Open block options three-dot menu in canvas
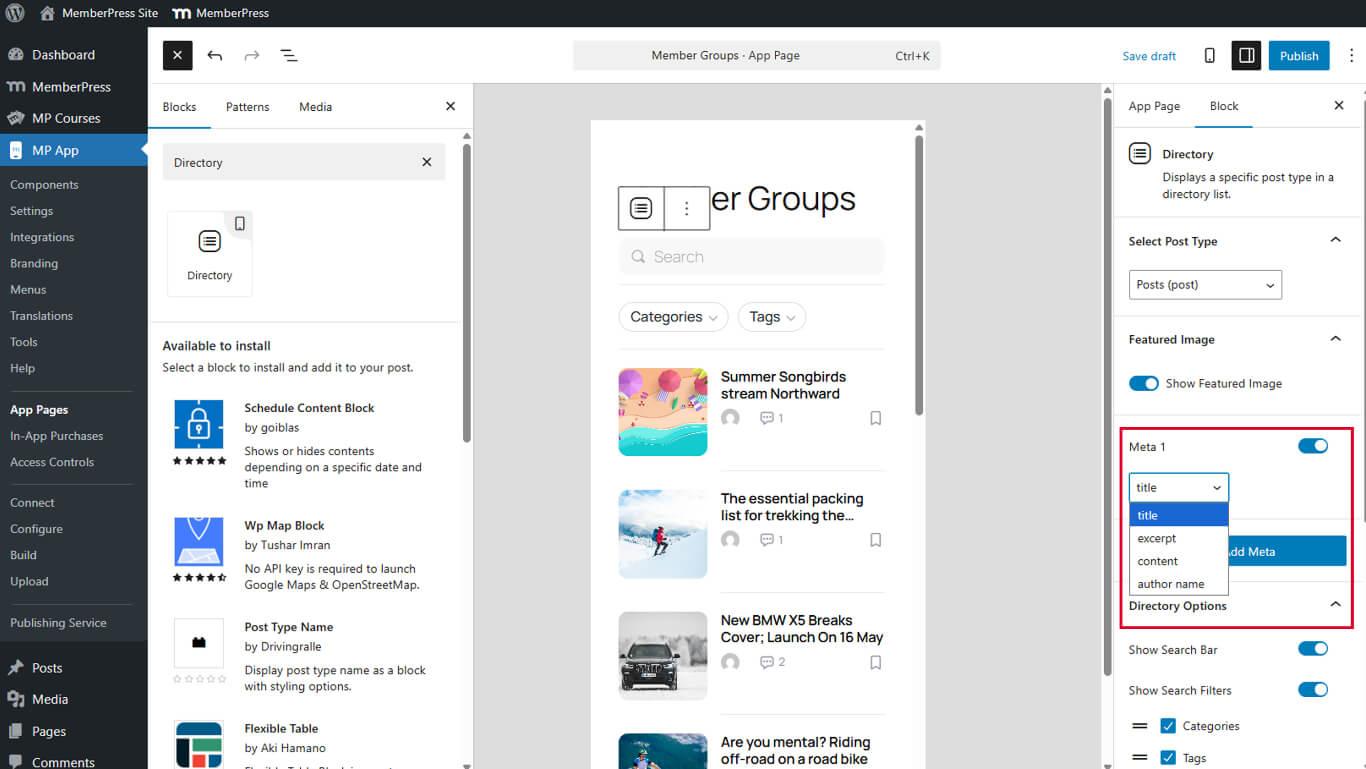The image size is (1366, 769). point(686,209)
